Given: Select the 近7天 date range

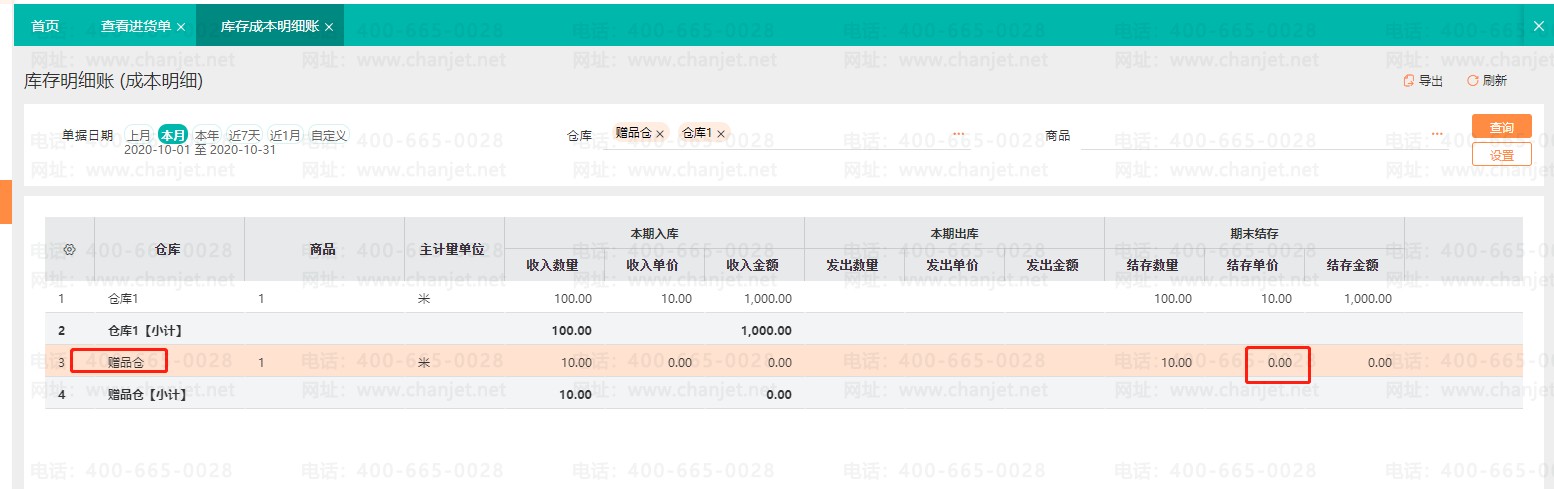Looking at the screenshot, I should pos(244,135).
